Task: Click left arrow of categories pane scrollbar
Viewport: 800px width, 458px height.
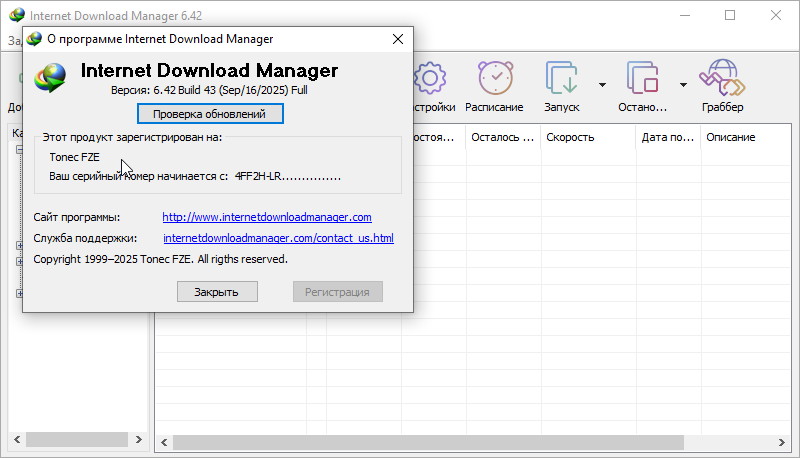Action: [17, 439]
